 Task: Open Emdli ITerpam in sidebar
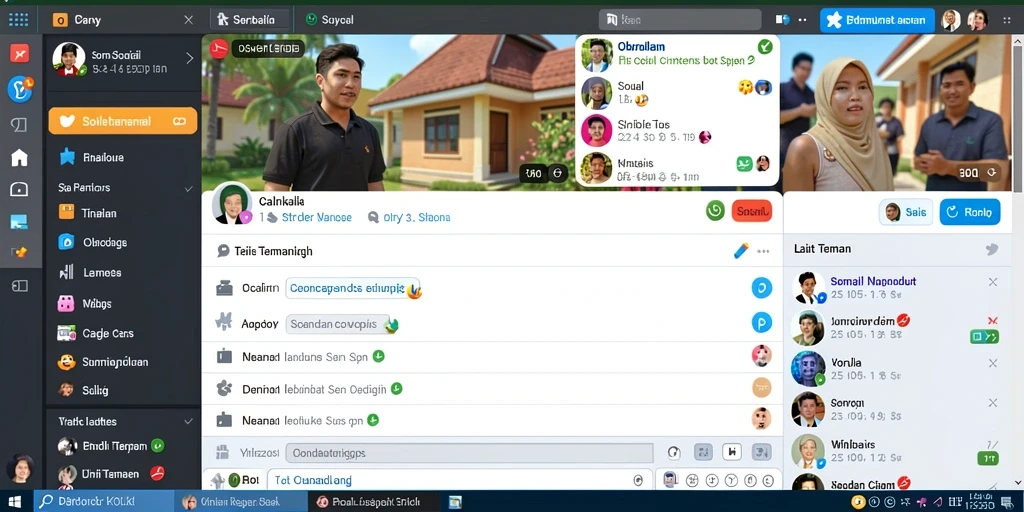(x=110, y=446)
